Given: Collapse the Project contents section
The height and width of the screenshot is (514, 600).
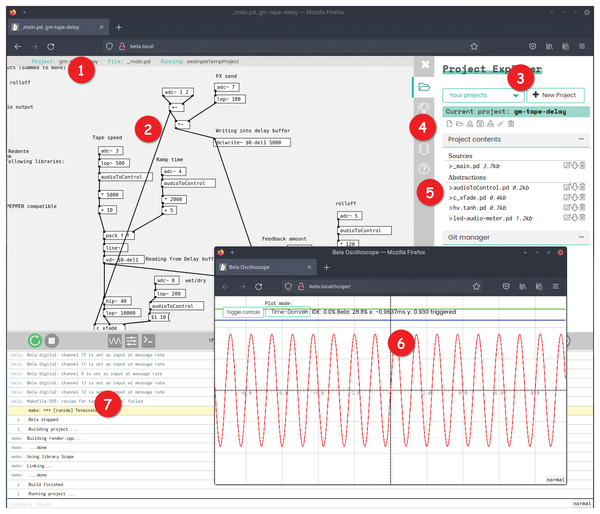Looking at the screenshot, I should [582, 139].
